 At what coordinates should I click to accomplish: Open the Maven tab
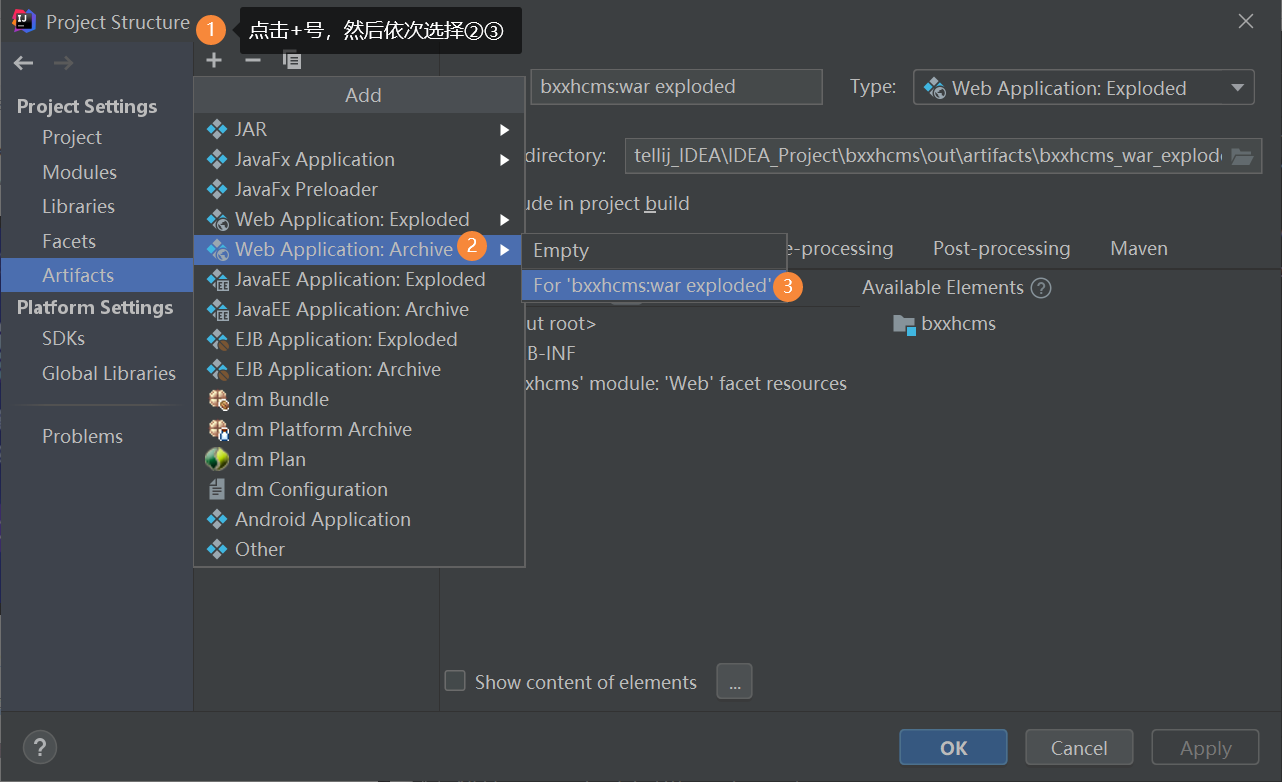tap(1138, 248)
